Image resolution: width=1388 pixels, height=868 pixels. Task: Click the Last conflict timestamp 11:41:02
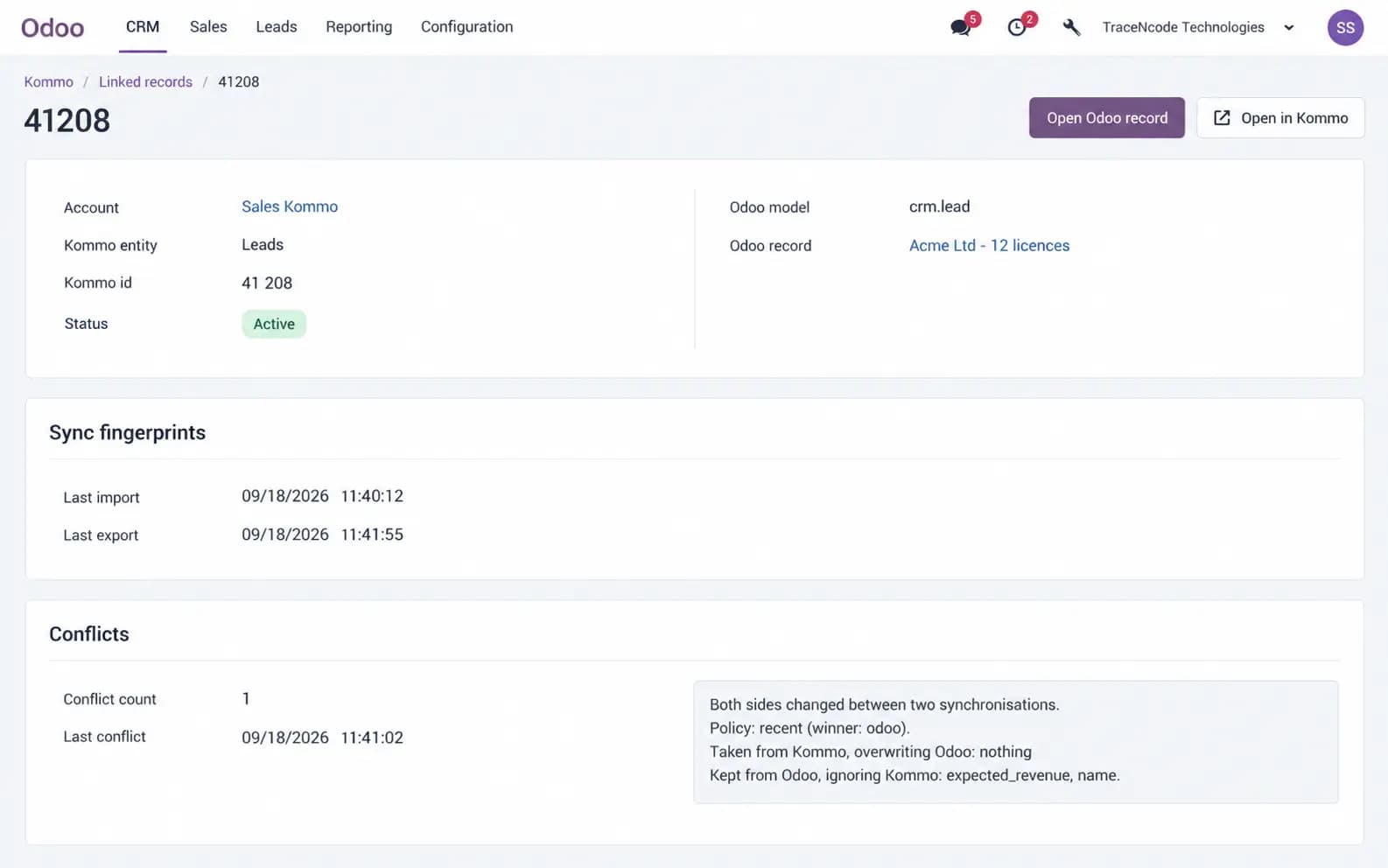point(372,738)
